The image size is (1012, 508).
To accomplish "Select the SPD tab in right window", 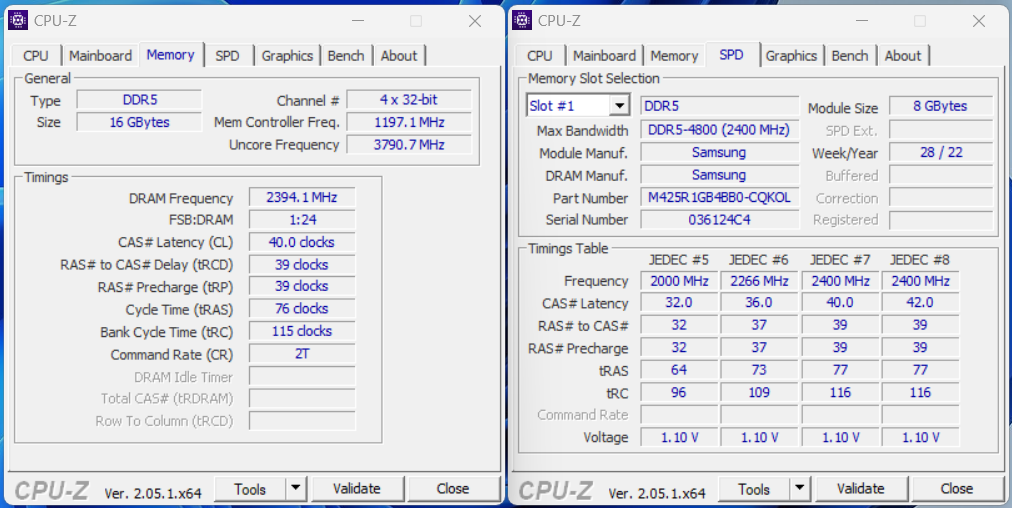I will coord(731,55).
